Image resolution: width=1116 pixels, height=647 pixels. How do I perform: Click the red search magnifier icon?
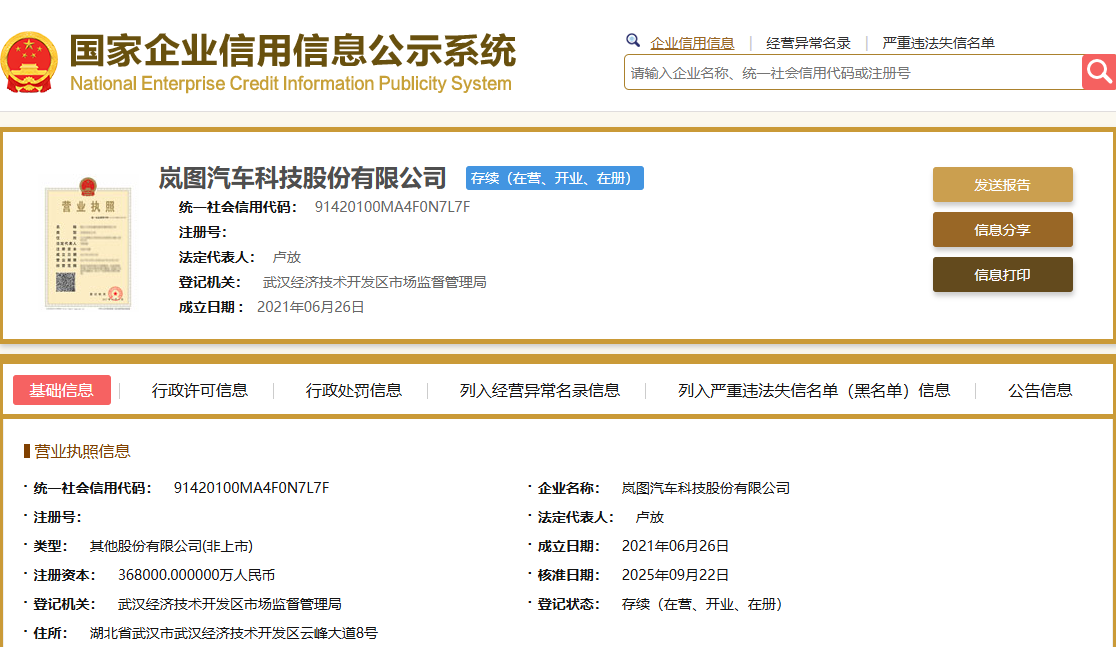pos(1098,71)
